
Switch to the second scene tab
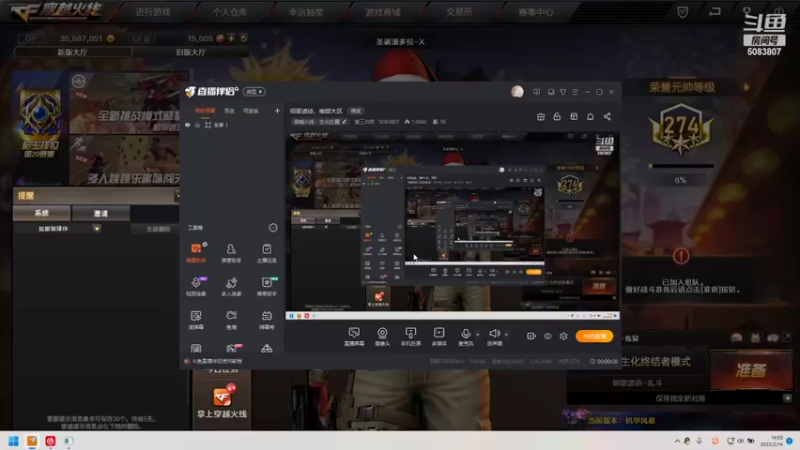(230, 111)
